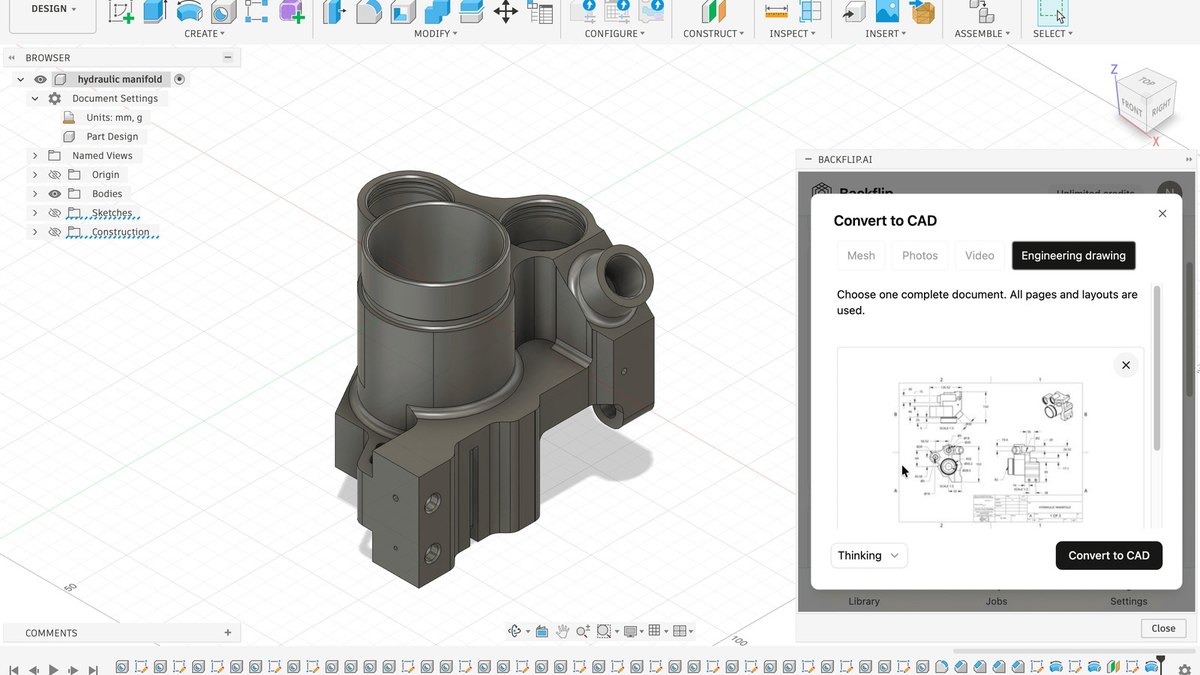Select the Create Sketch tool
Viewport: 1200px width, 675px height.
click(x=122, y=11)
